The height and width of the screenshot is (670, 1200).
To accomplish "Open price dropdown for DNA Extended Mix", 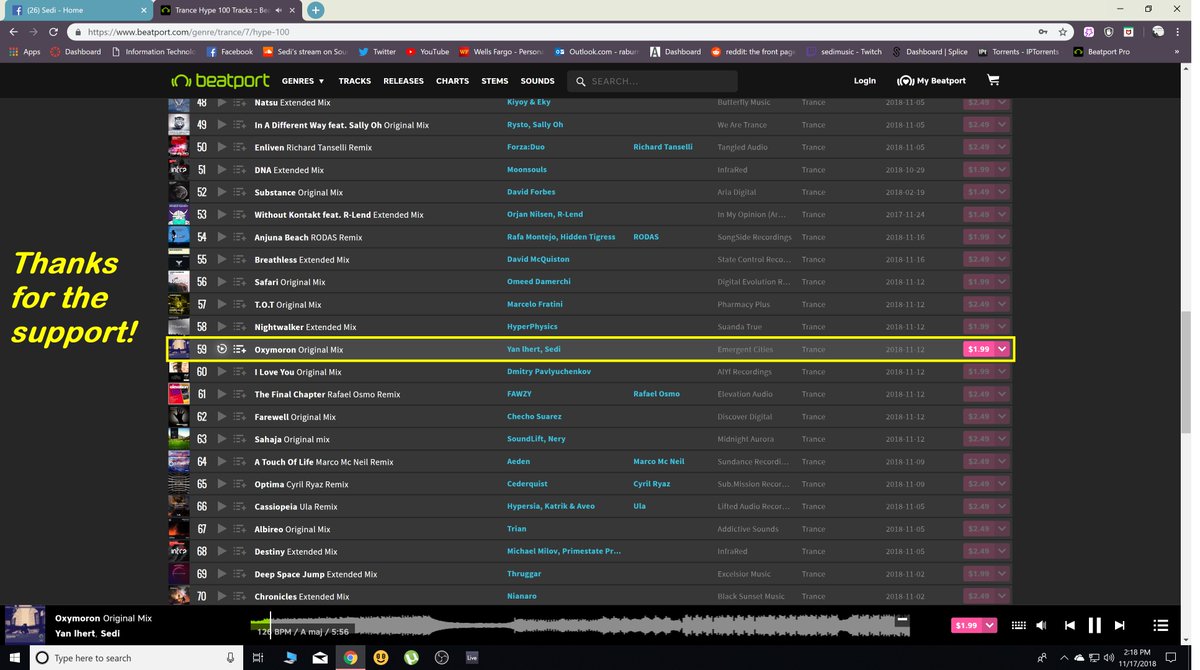I will (1003, 170).
